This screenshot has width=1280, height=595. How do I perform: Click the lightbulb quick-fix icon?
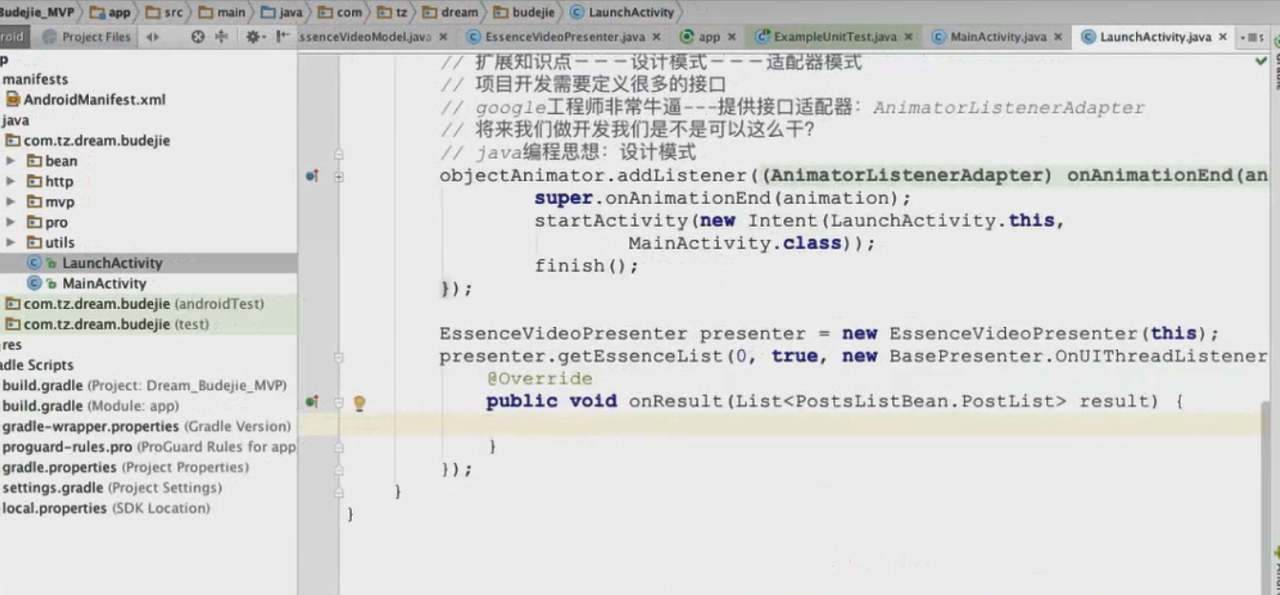click(x=360, y=403)
